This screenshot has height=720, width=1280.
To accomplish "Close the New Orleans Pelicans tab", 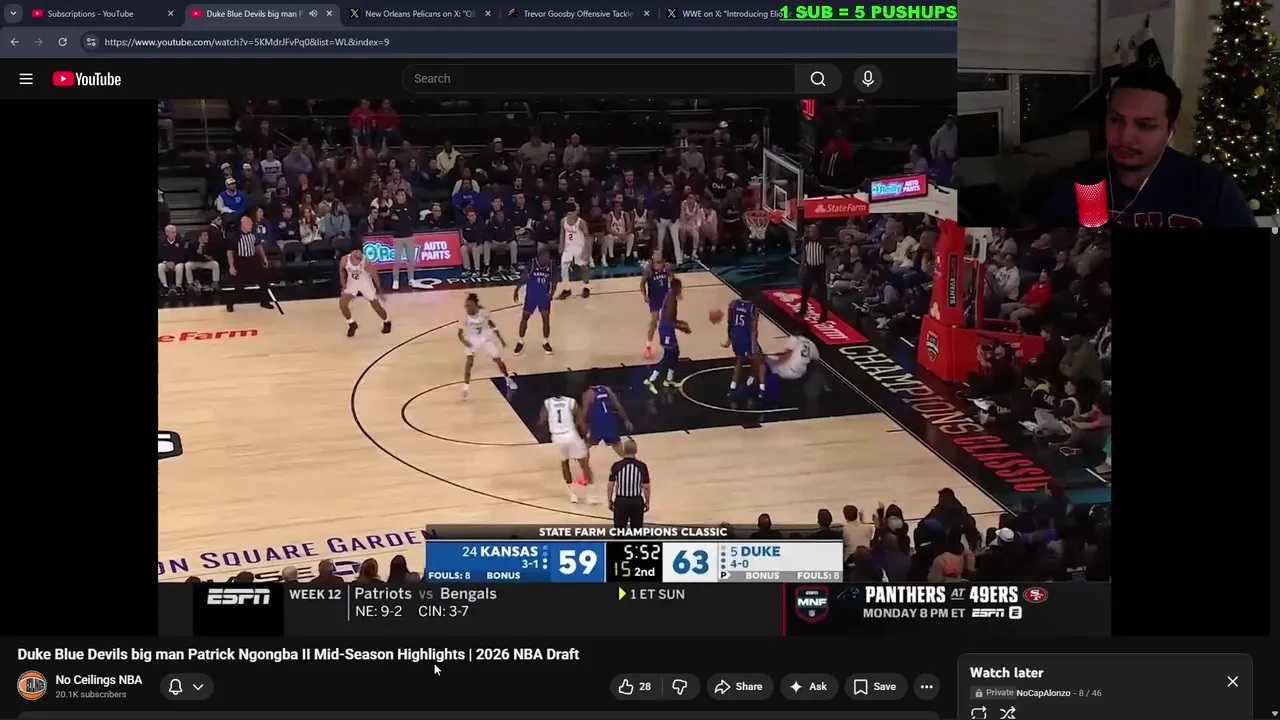I will pos(488,14).
